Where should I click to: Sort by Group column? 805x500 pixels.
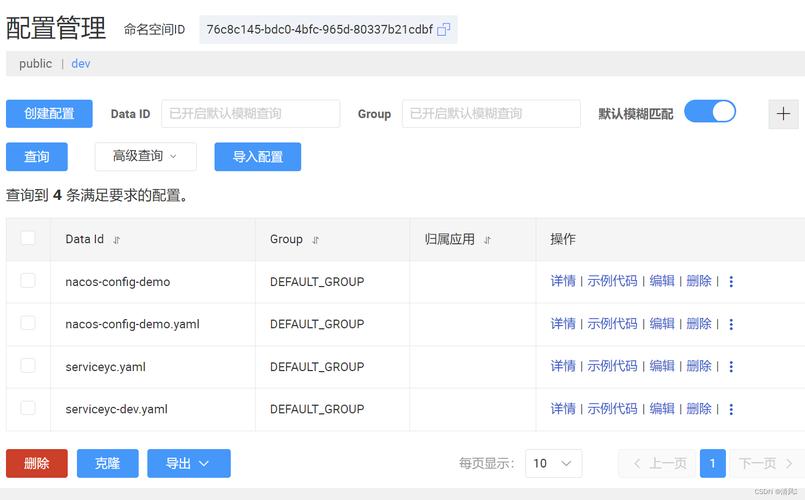coord(316,240)
